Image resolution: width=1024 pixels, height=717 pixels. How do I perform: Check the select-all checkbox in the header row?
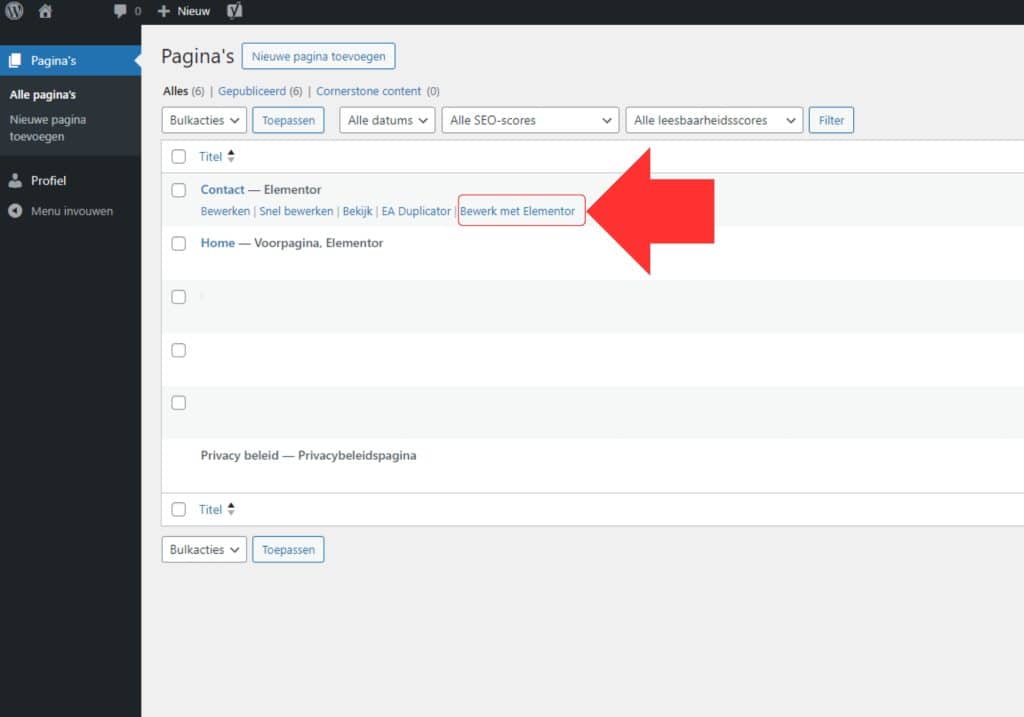179,156
